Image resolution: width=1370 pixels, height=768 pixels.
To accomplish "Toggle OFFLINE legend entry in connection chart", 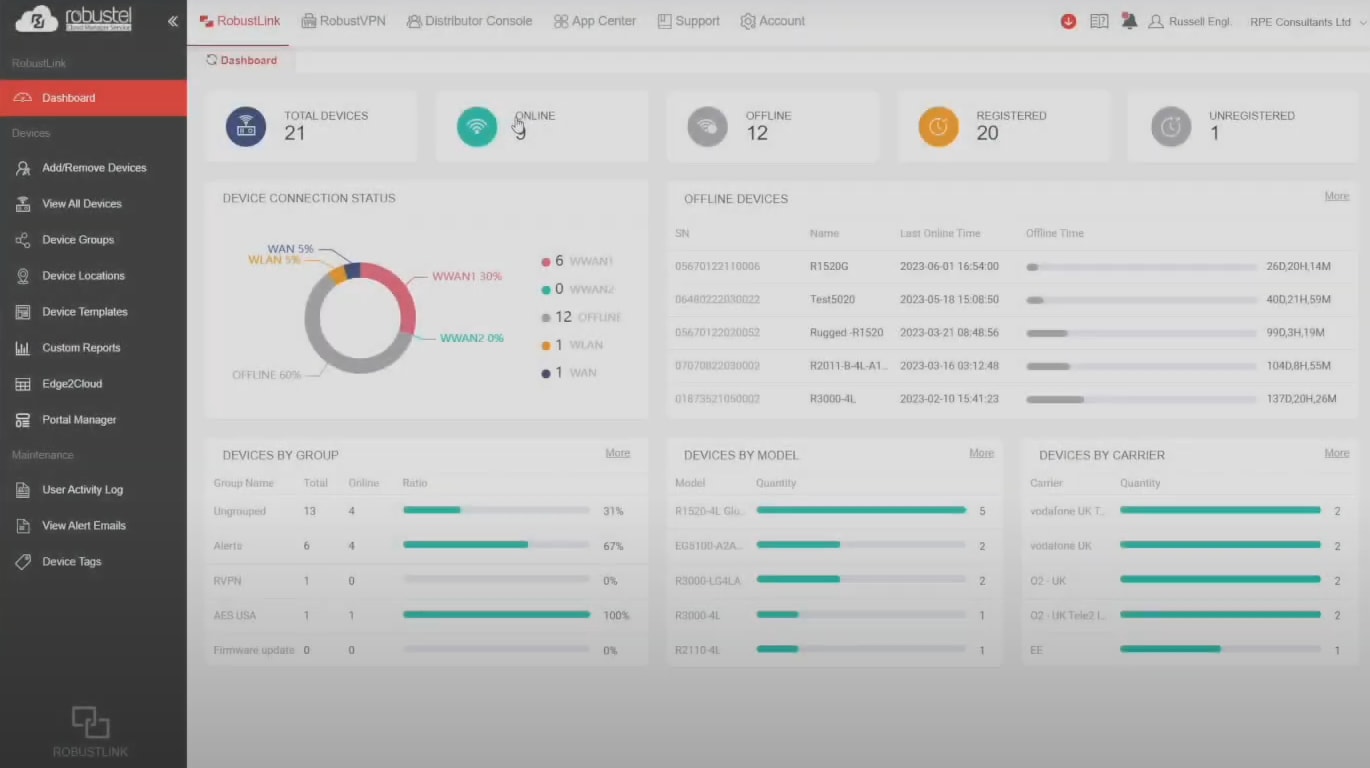I will pyautogui.click(x=581, y=317).
